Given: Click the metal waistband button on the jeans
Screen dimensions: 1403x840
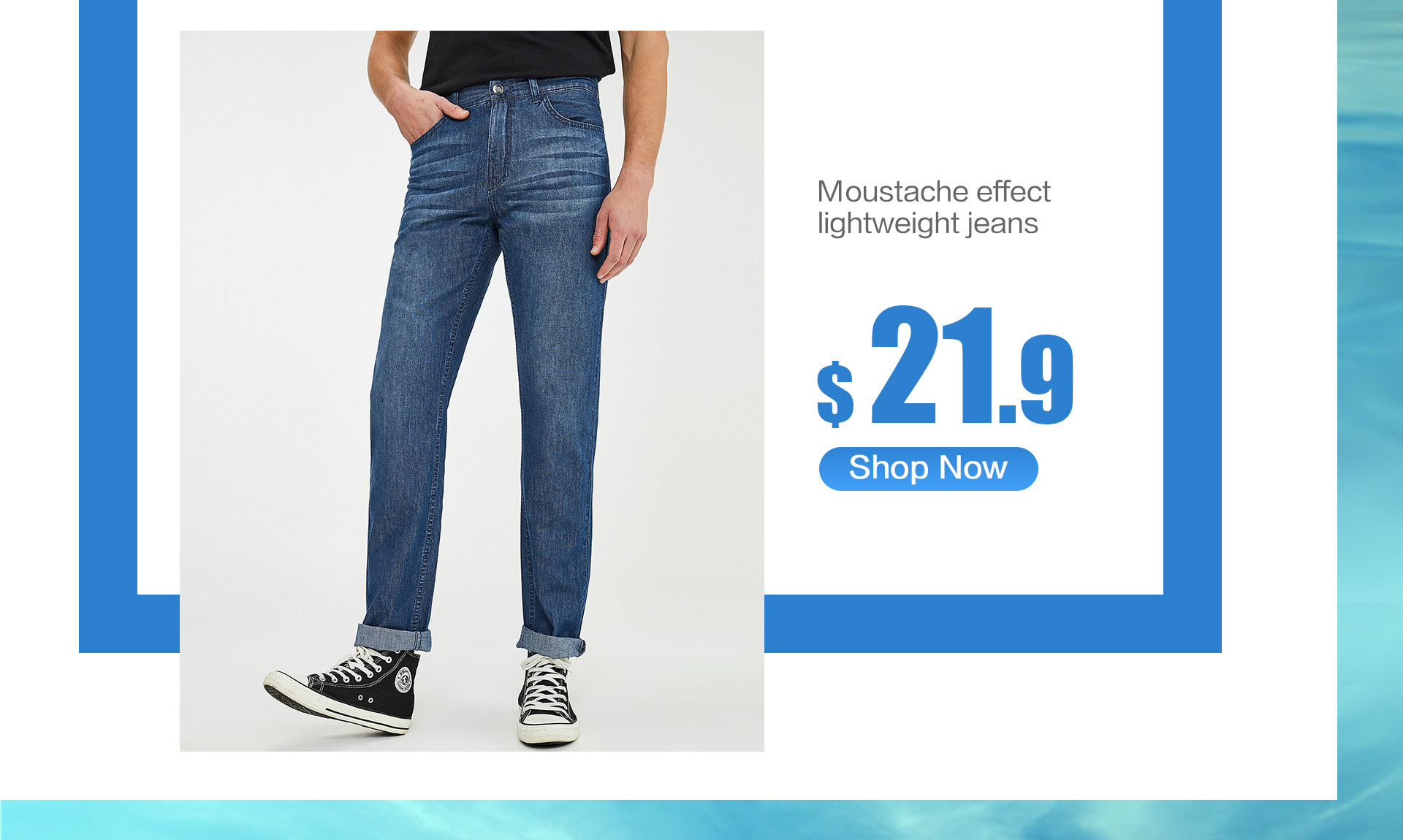Looking at the screenshot, I should coord(498,89).
